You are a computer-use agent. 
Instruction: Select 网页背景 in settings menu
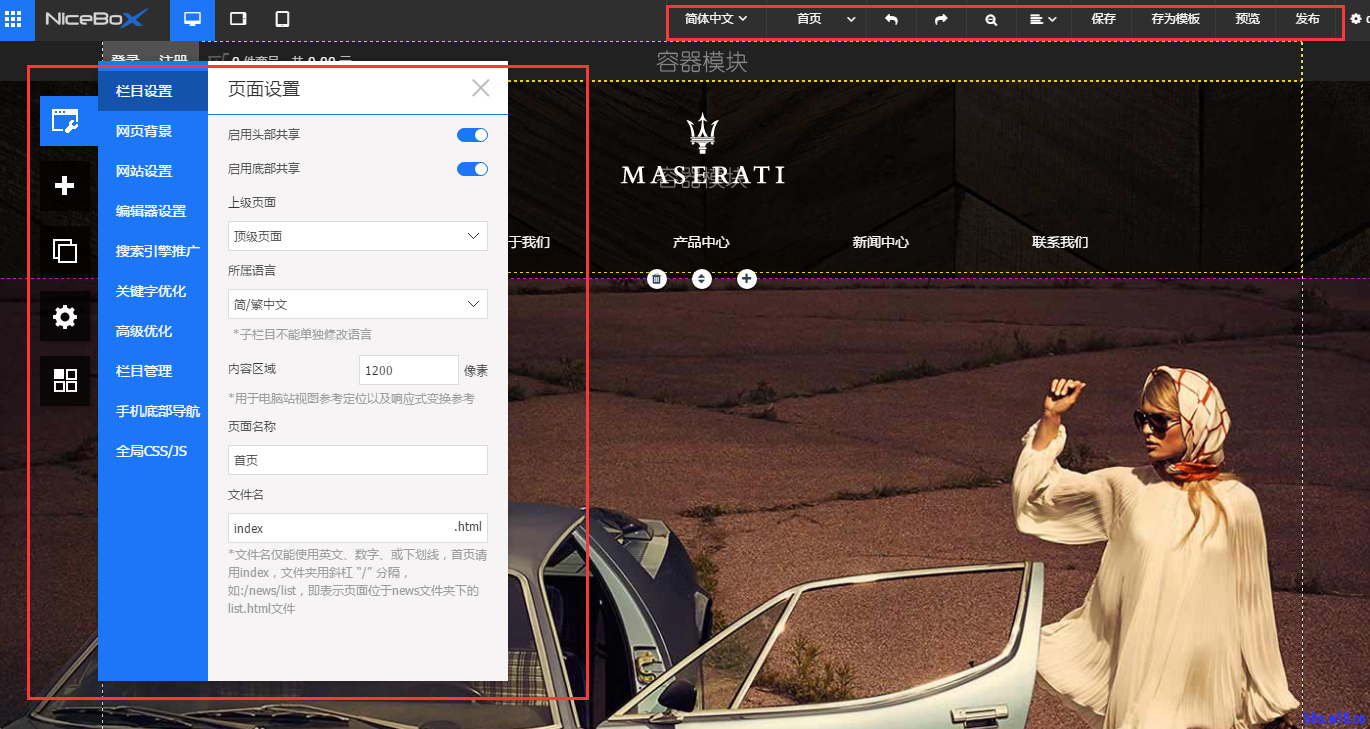tap(144, 131)
